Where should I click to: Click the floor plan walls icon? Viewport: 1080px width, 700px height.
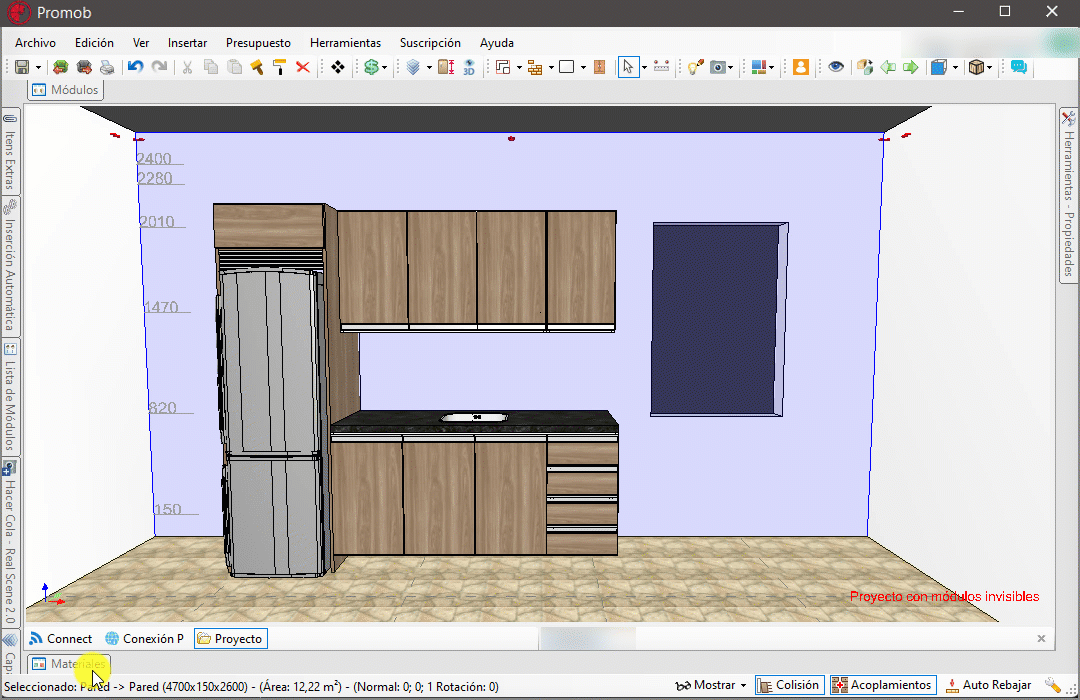point(503,67)
